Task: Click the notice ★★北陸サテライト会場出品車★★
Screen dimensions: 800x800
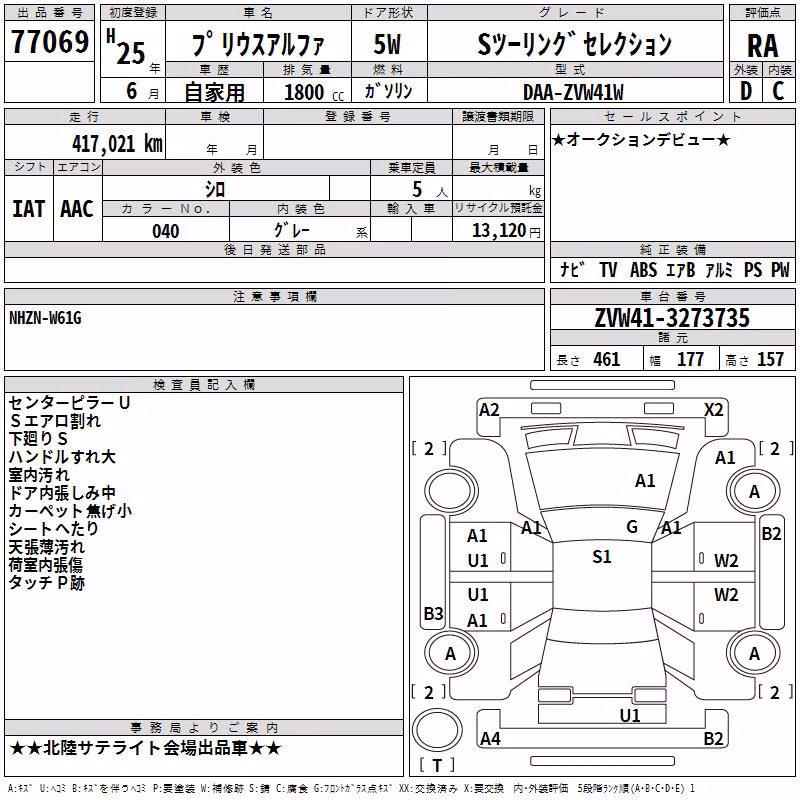Action: (x=145, y=748)
